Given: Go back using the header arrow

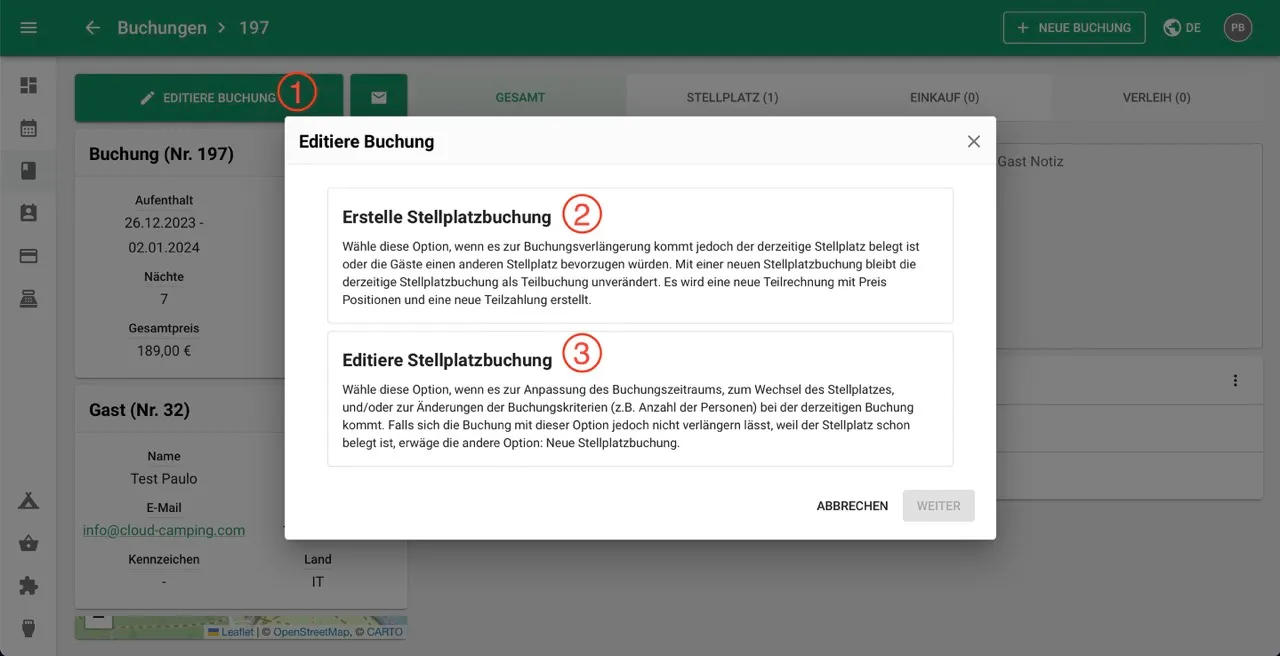Looking at the screenshot, I should point(93,28).
